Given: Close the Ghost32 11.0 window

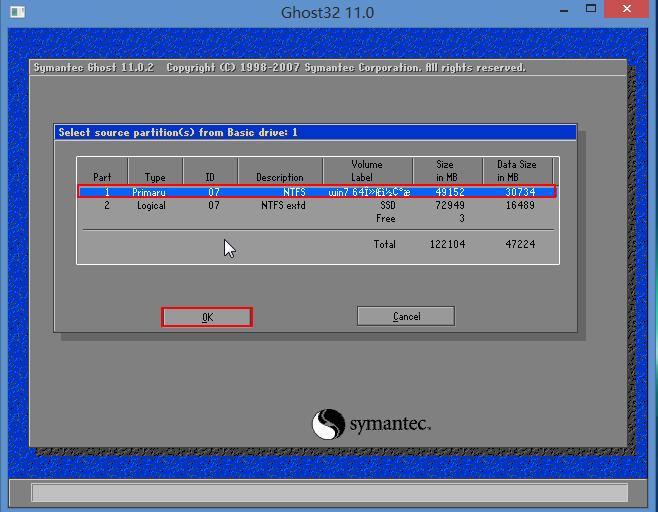Looking at the screenshot, I should point(627,9).
